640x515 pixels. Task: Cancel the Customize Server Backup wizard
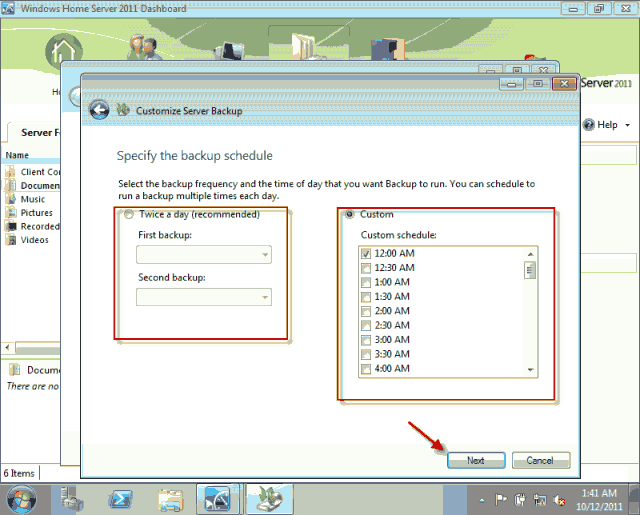pyautogui.click(x=541, y=460)
